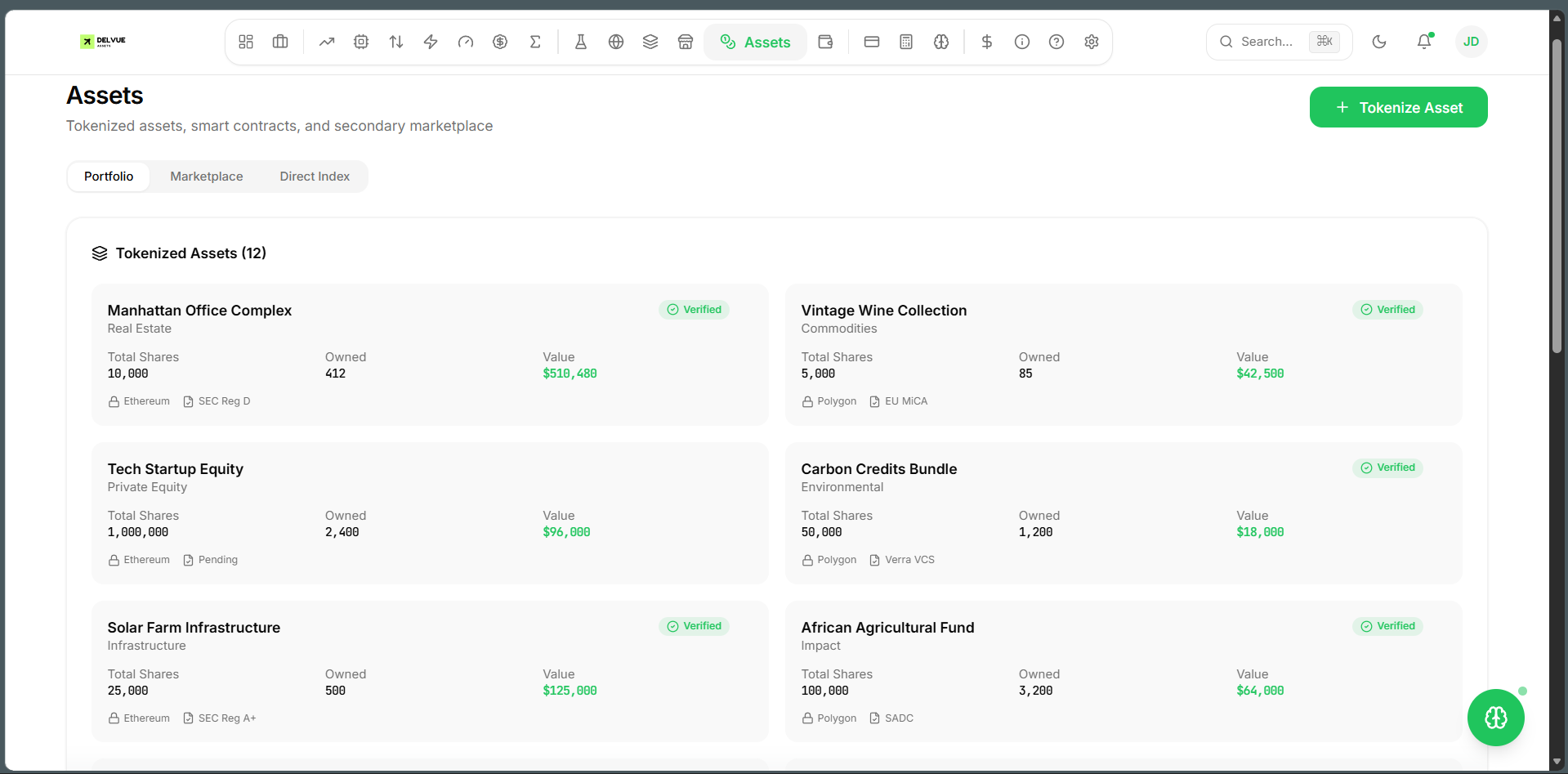
Task: Open the JD user avatar menu
Action: point(1471,42)
